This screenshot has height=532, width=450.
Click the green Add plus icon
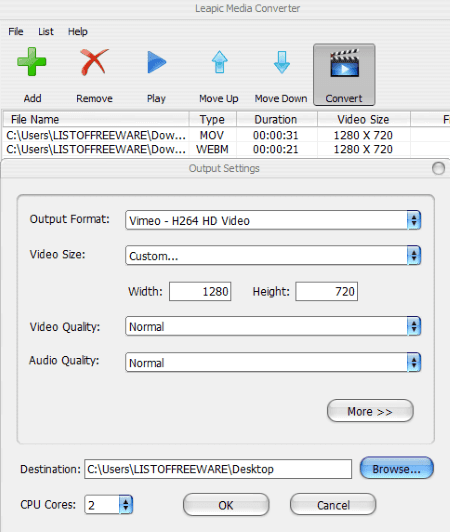tap(32, 61)
